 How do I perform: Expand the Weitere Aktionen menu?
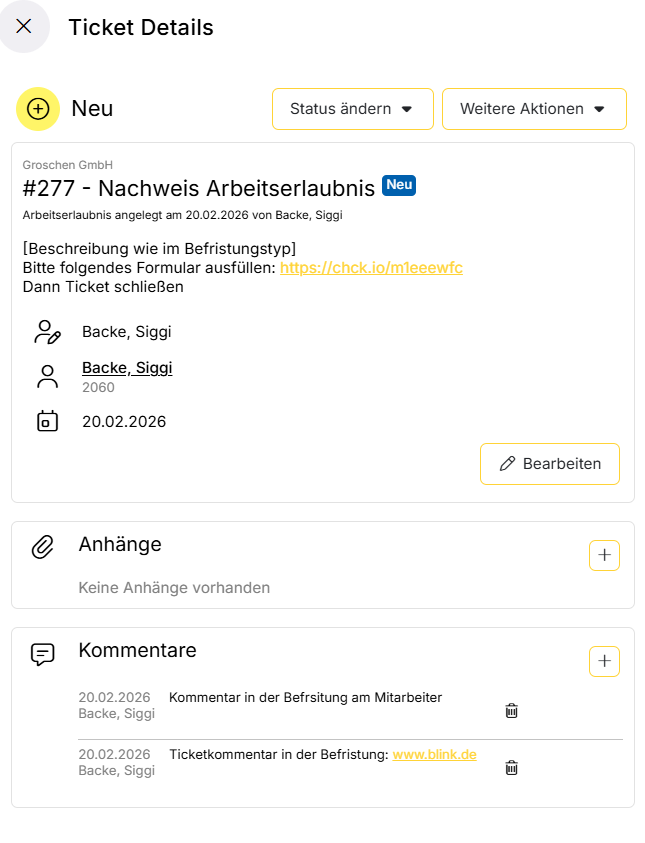tap(533, 109)
